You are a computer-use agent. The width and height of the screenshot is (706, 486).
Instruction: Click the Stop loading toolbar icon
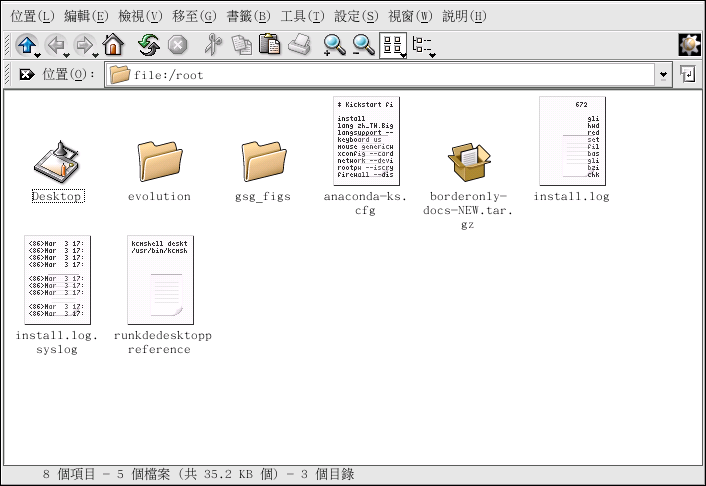point(178,45)
